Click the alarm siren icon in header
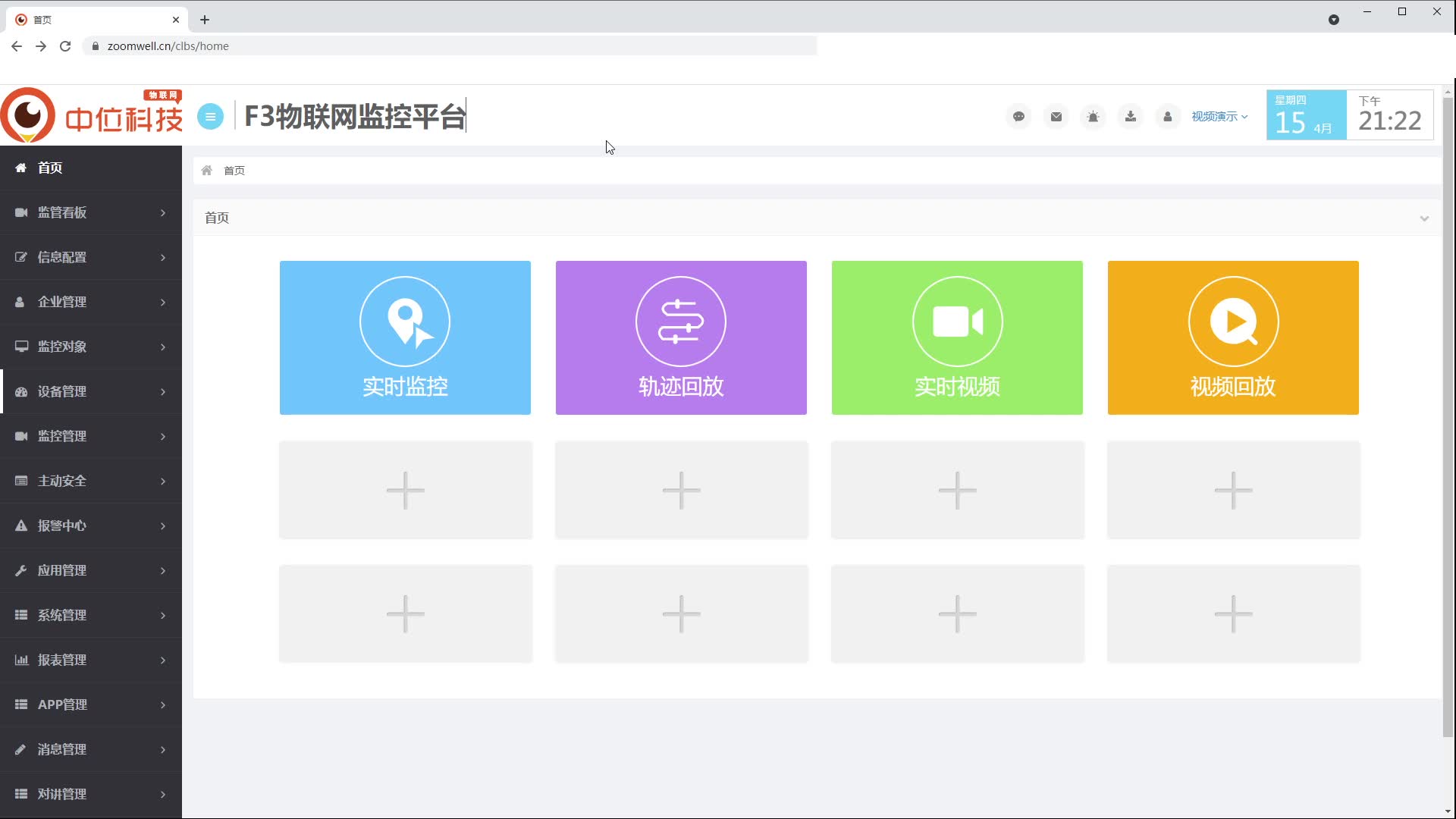 [1093, 116]
